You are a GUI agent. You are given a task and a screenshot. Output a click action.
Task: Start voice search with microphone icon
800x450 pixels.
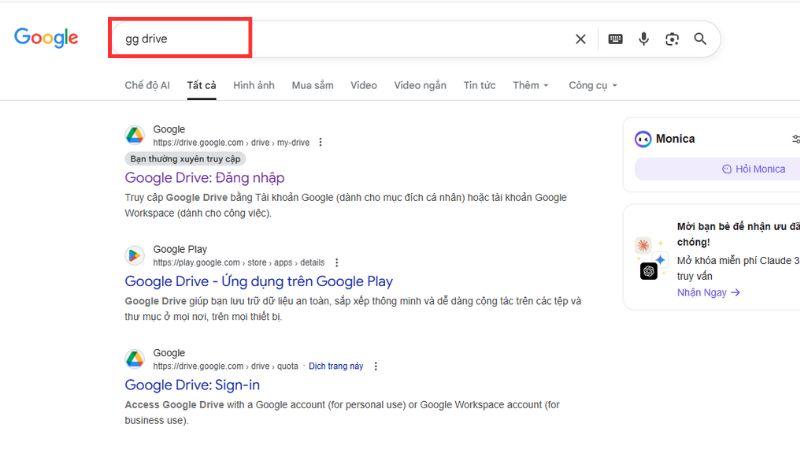(x=644, y=39)
